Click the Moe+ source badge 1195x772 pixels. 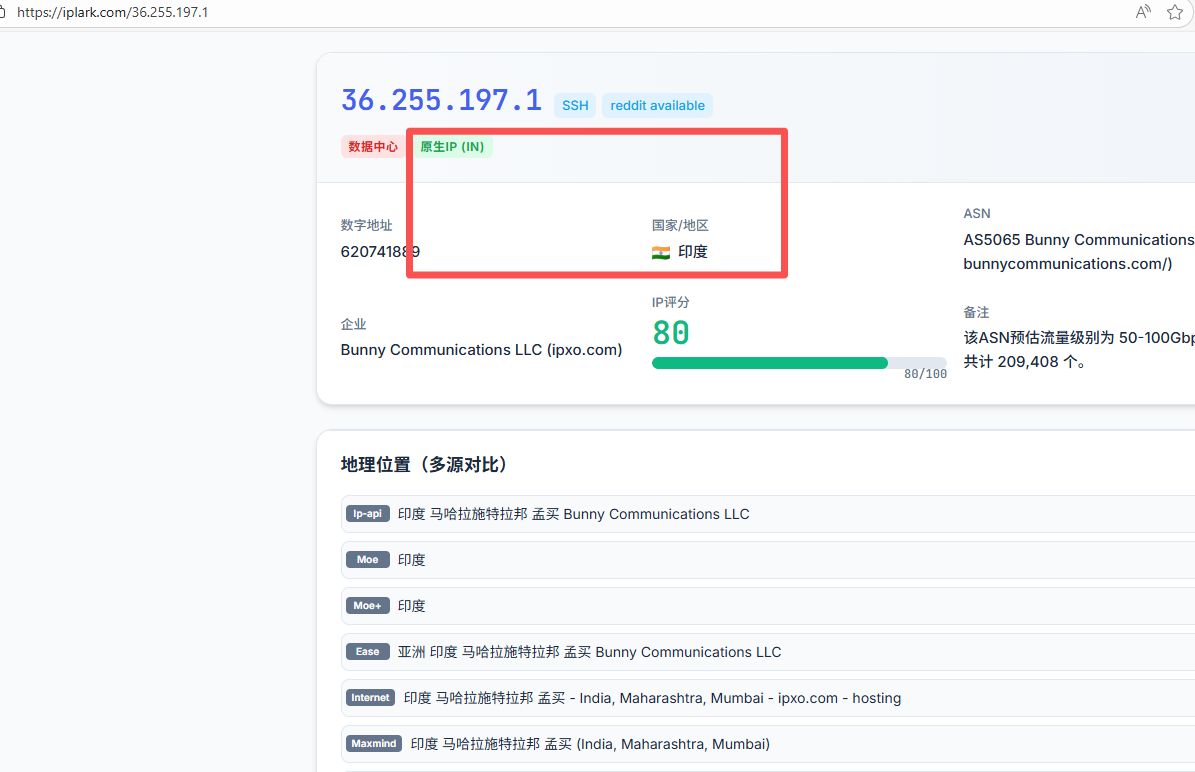click(367, 606)
